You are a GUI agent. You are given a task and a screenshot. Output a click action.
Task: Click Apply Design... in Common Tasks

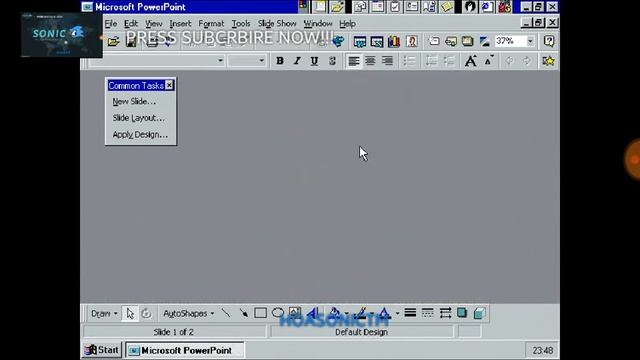point(140,134)
